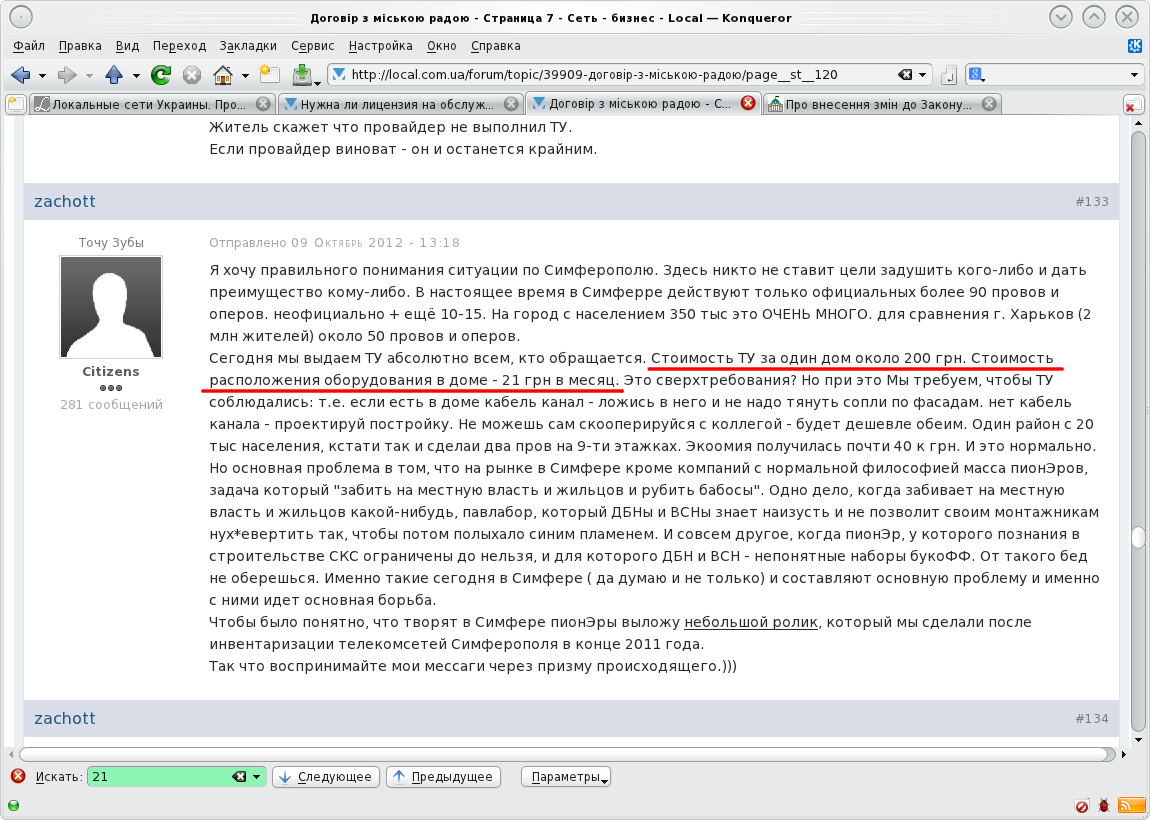Screen dimensions: 1150x820
Task: Click the Up one level arrow
Action: [x=114, y=75]
